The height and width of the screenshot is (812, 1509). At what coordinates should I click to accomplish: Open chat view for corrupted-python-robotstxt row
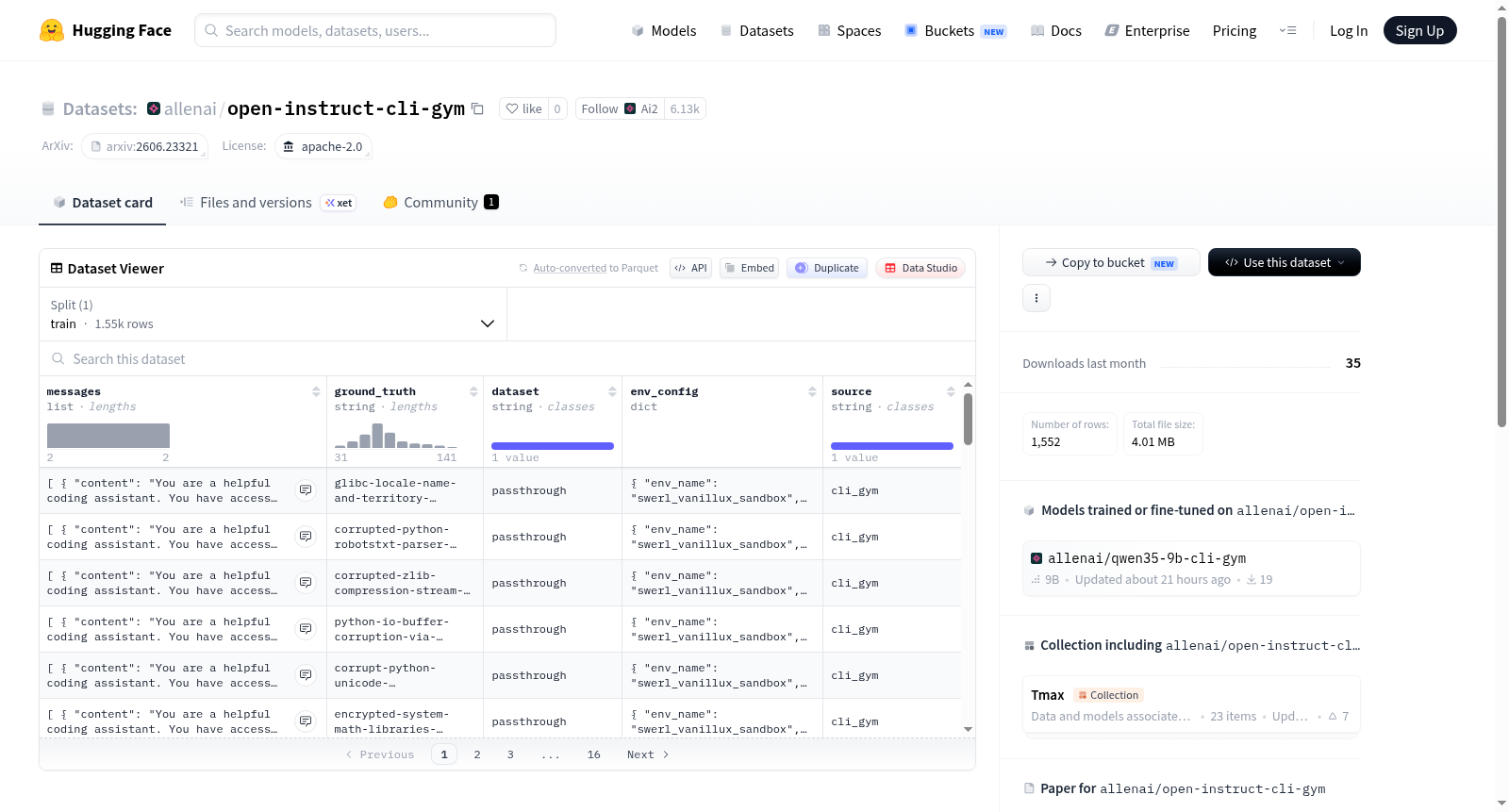click(306, 537)
